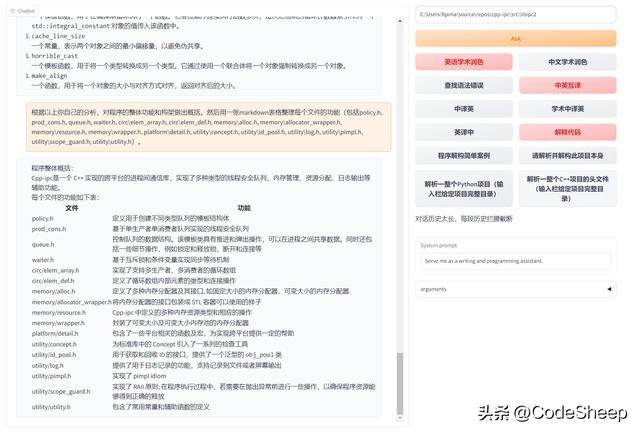Click the 英语学术润色 button

461,62
